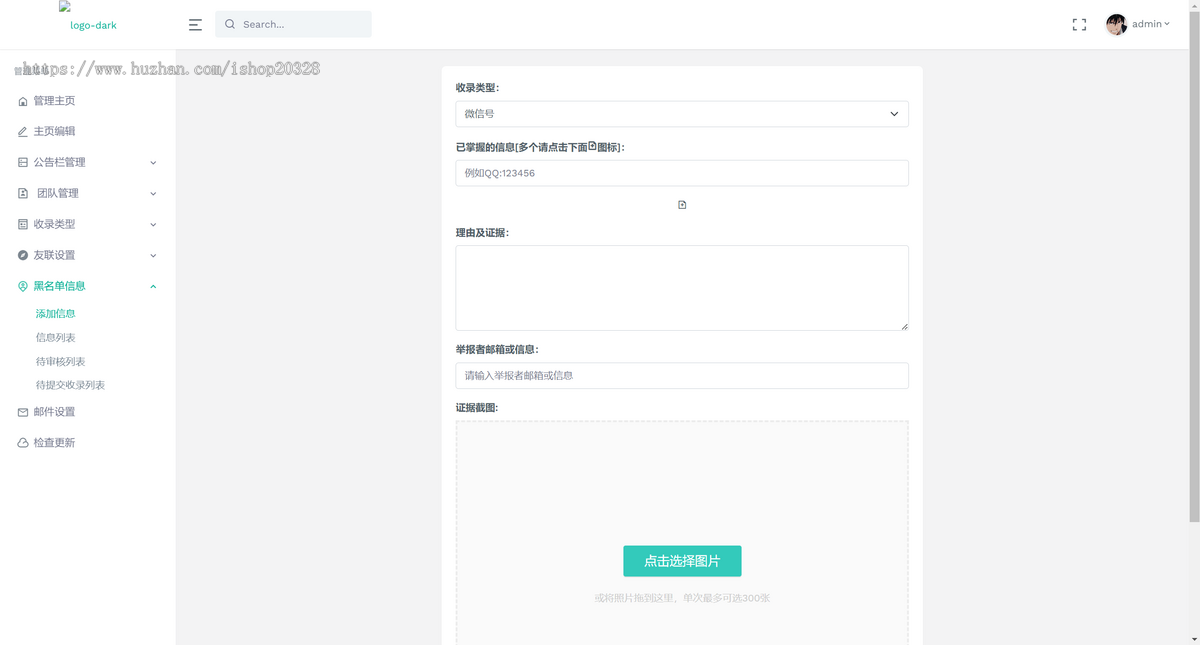Viewport: 1200px width, 645px height.
Task: Select 待审核列表 submenu item
Action: pos(60,362)
